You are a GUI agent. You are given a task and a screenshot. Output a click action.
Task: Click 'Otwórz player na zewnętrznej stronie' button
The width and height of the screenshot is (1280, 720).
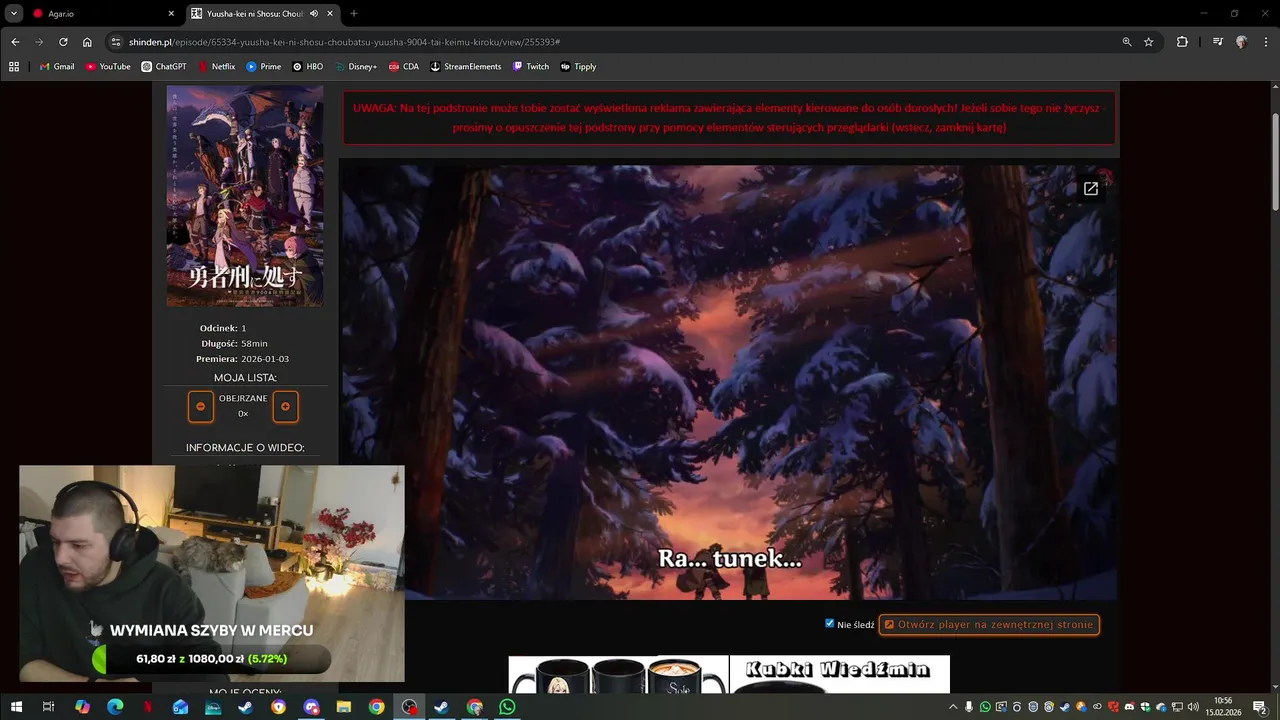pos(989,624)
